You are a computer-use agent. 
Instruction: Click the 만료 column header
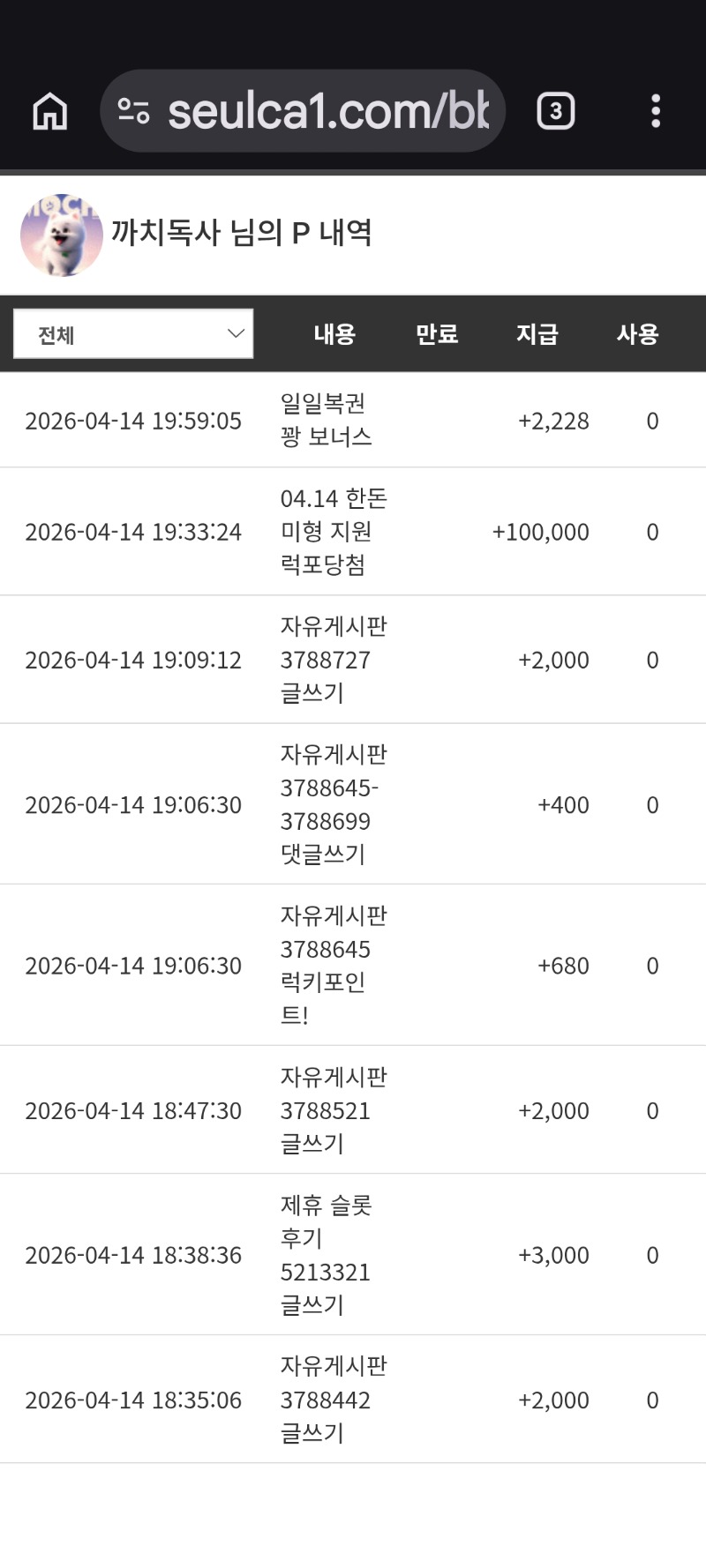point(437,334)
